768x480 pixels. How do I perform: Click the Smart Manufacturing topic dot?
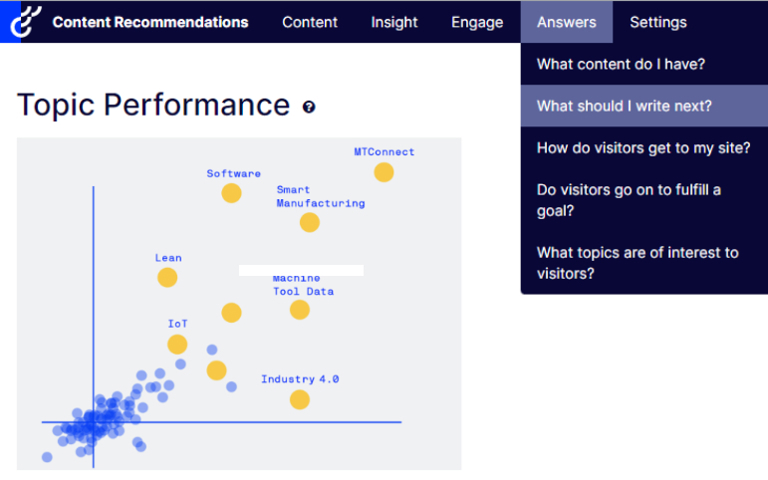tap(310, 223)
